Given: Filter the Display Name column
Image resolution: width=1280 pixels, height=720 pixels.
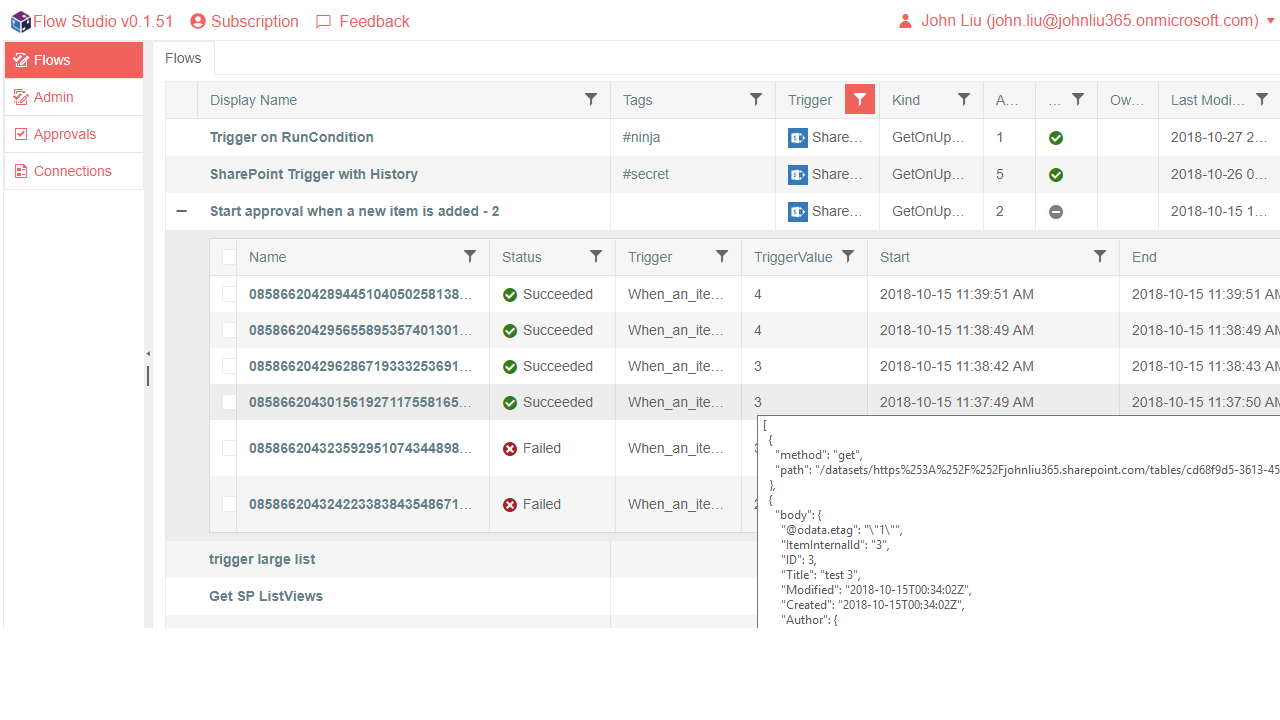Looking at the screenshot, I should pyautogui.click(x=591, y=99).
